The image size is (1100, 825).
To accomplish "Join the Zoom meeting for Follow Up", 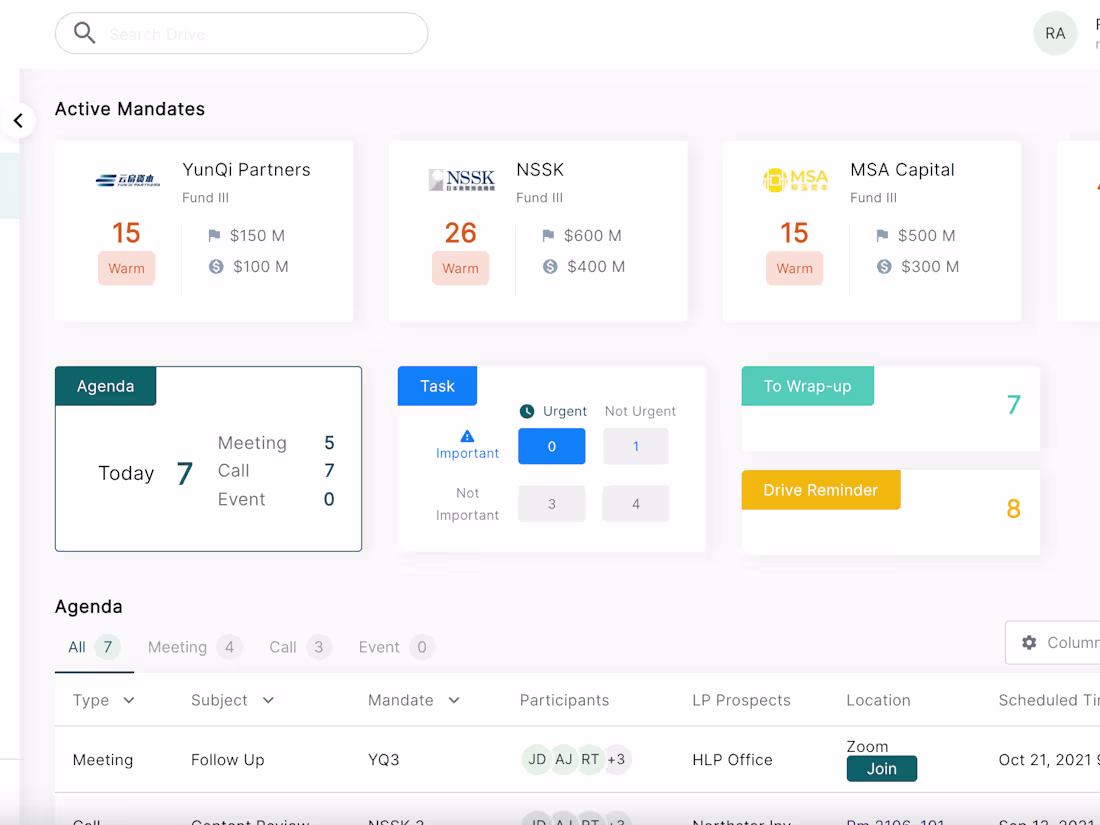I will pyautogui.click(x=881, y=768).
